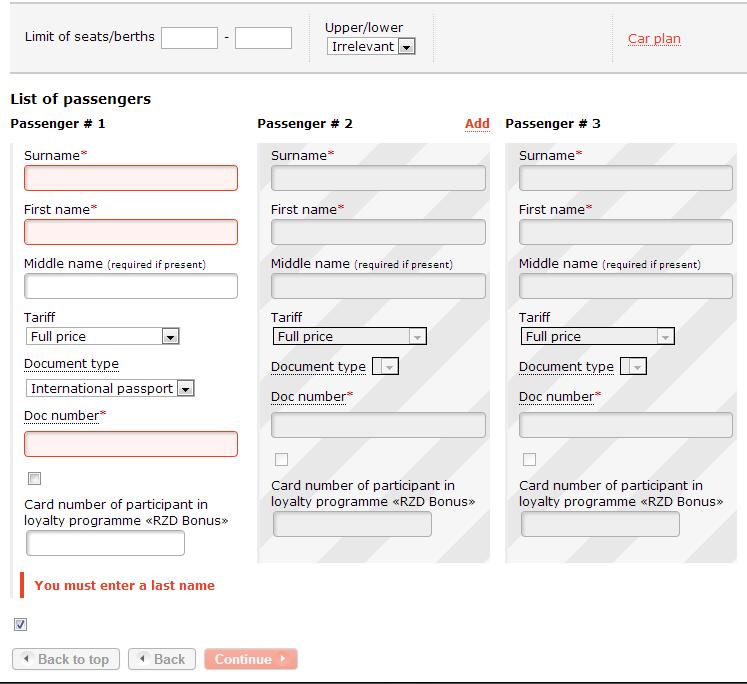Click the Passenger 1 Tariff dropdown arrow

170,337
